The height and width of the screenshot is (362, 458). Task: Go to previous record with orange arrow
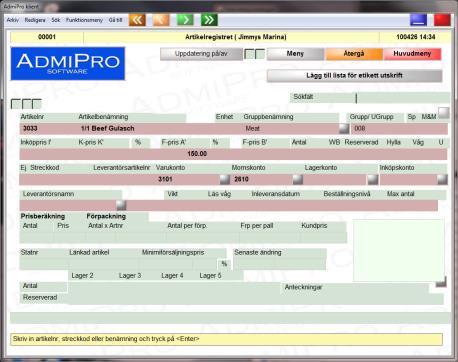click(x=161, y=20)
